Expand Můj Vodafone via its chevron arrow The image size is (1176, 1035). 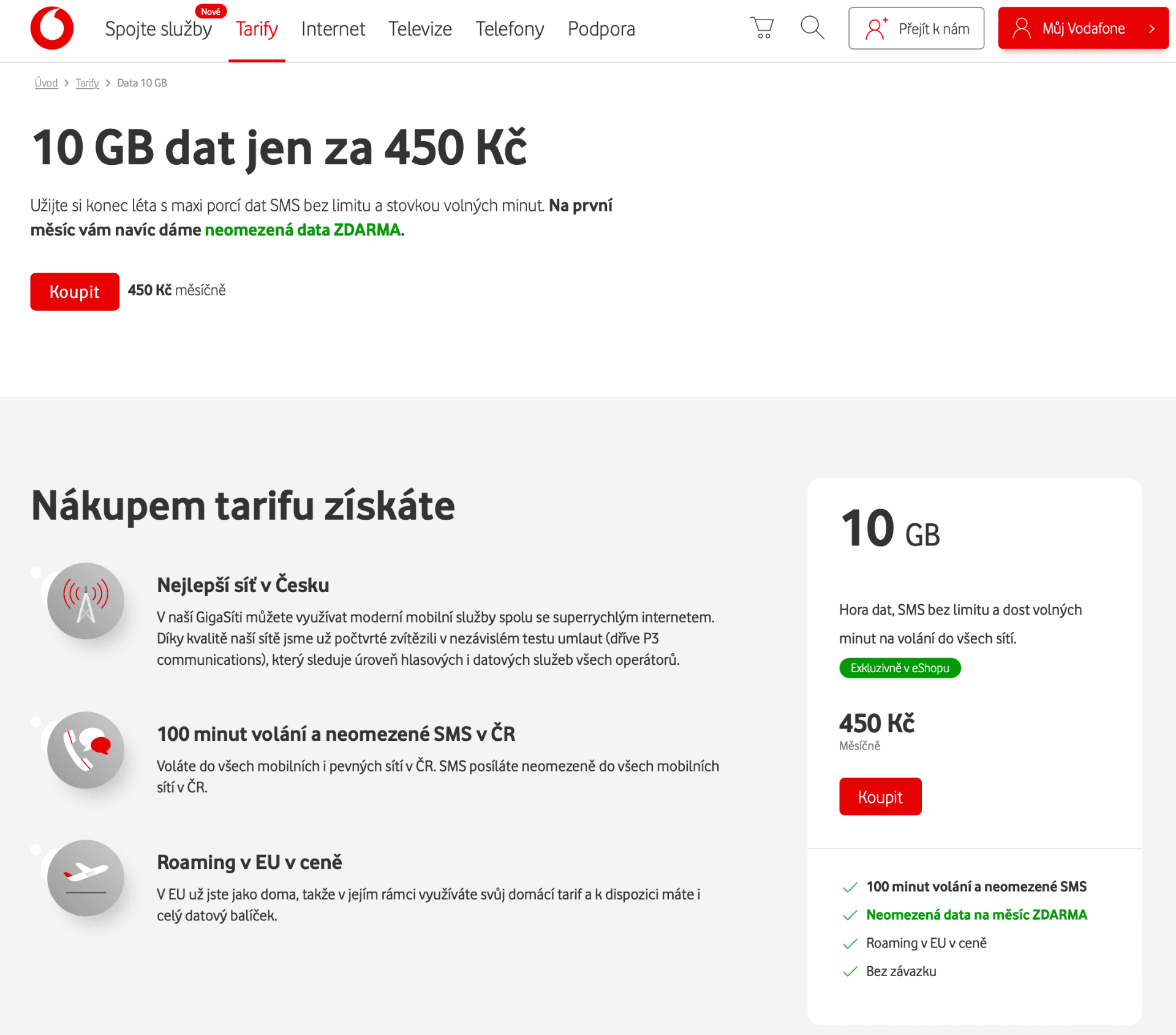(x=1152, y=28)
